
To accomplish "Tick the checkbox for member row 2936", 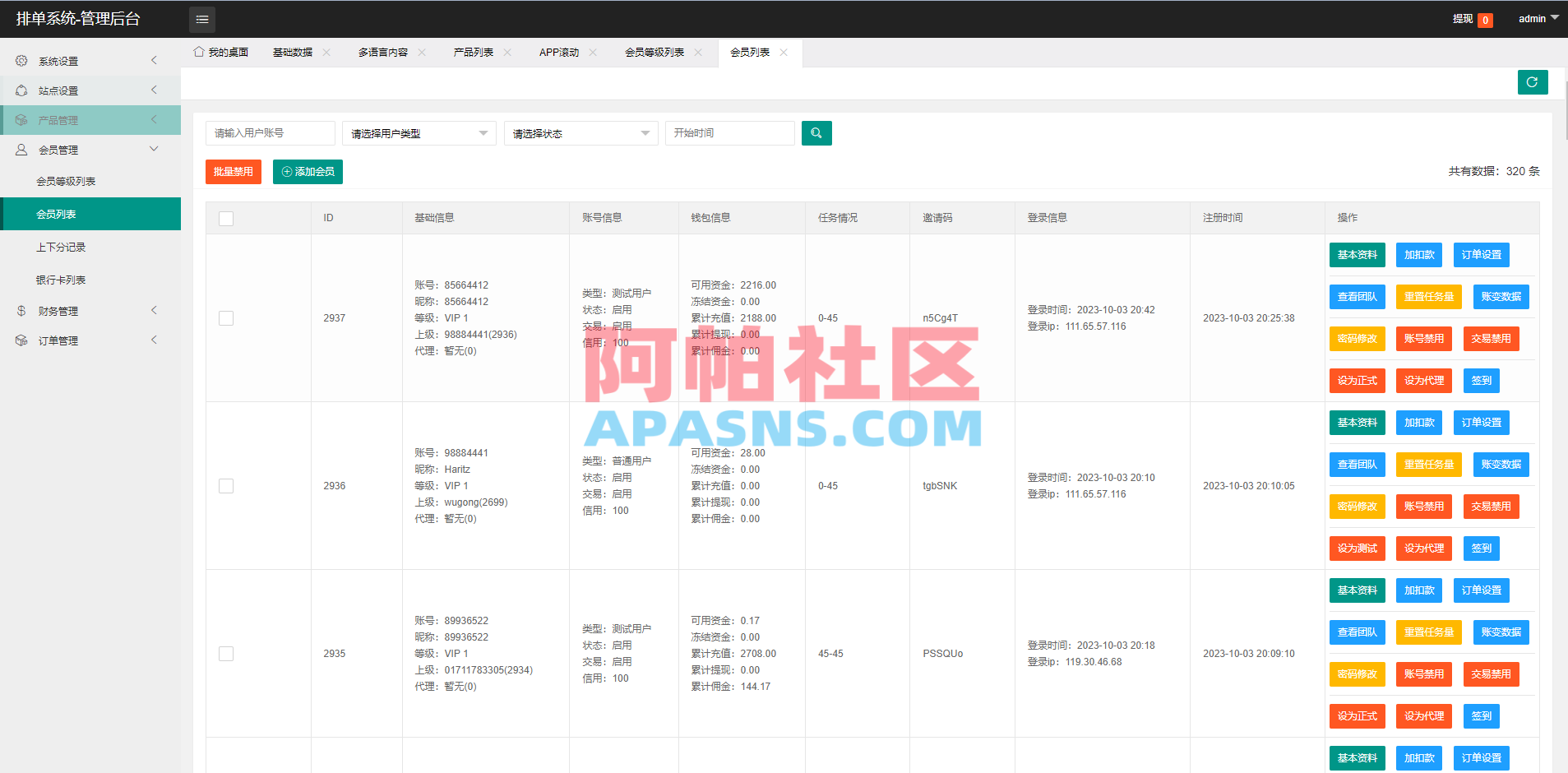I will 226,486.
